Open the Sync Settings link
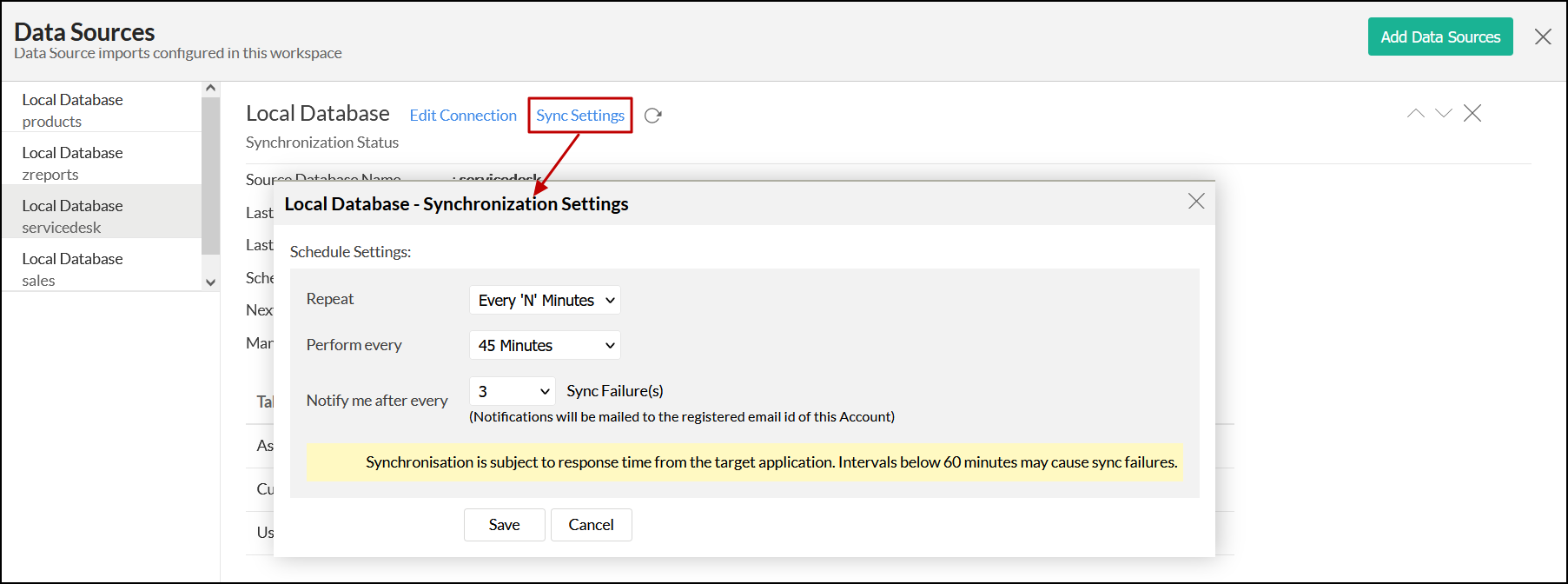Screen dimensions: 1568x584 click(x=580, y=116)
